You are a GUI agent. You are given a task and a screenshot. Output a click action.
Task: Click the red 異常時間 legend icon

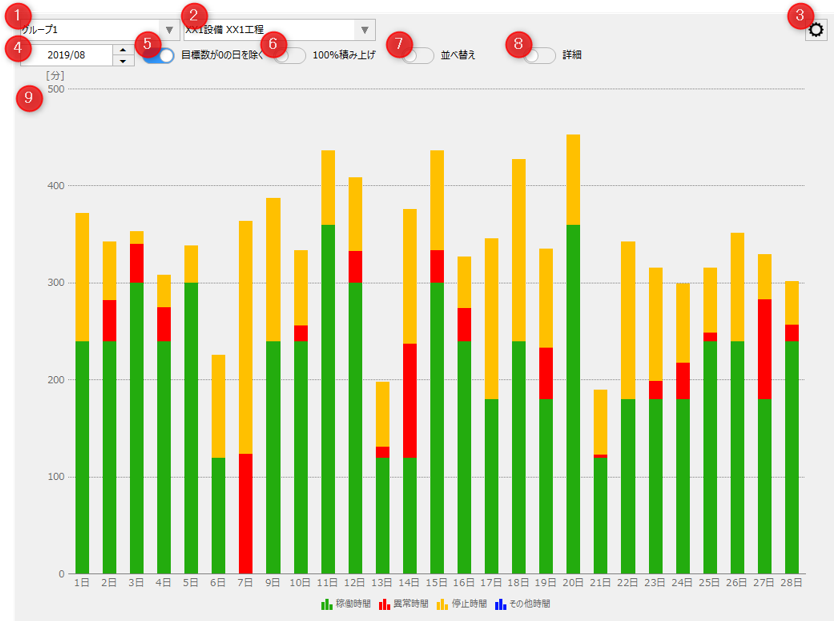(x=382, y=605)
